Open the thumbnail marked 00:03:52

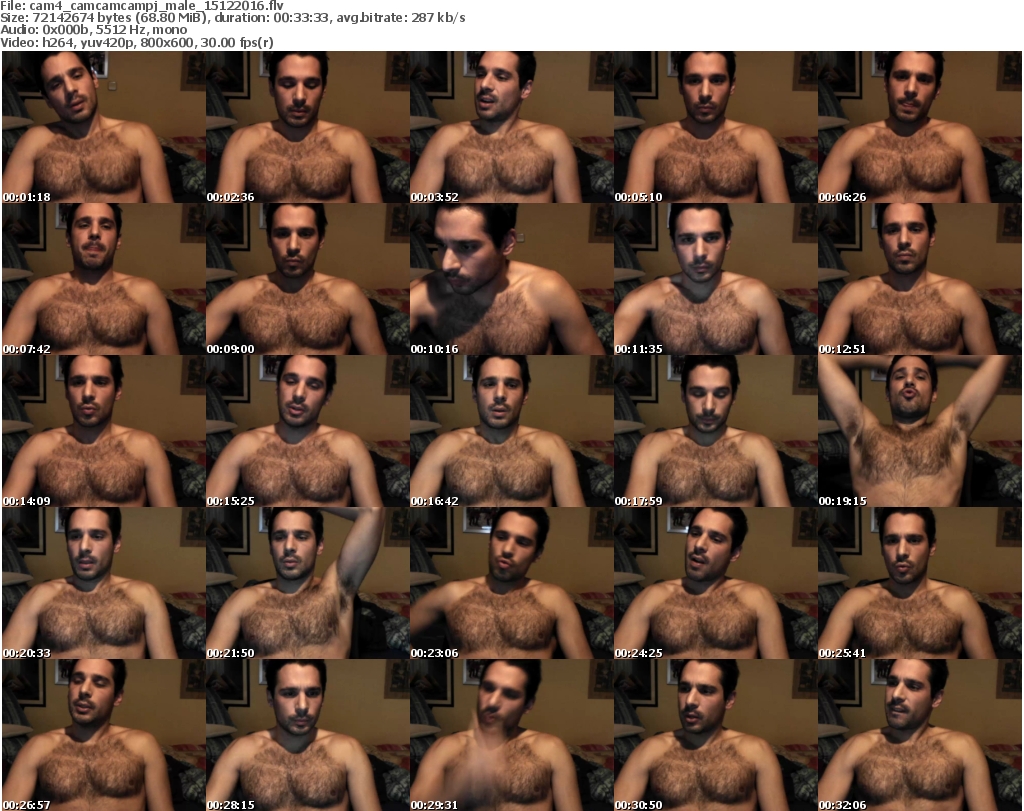(x=511, y=127)
